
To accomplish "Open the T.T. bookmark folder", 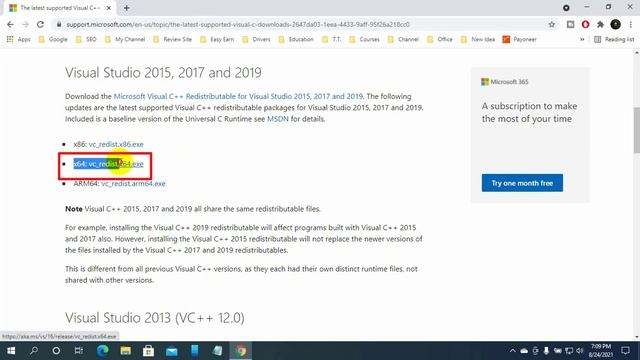I will coord(331,40).
